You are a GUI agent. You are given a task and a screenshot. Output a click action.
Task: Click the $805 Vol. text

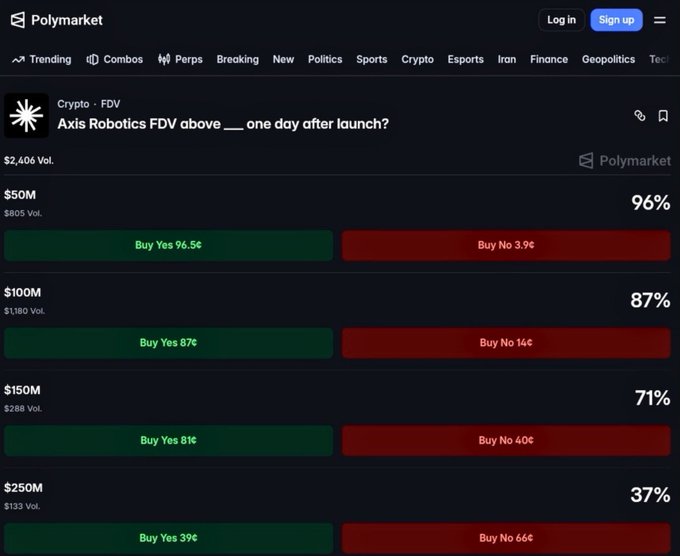tap(23, 213)
